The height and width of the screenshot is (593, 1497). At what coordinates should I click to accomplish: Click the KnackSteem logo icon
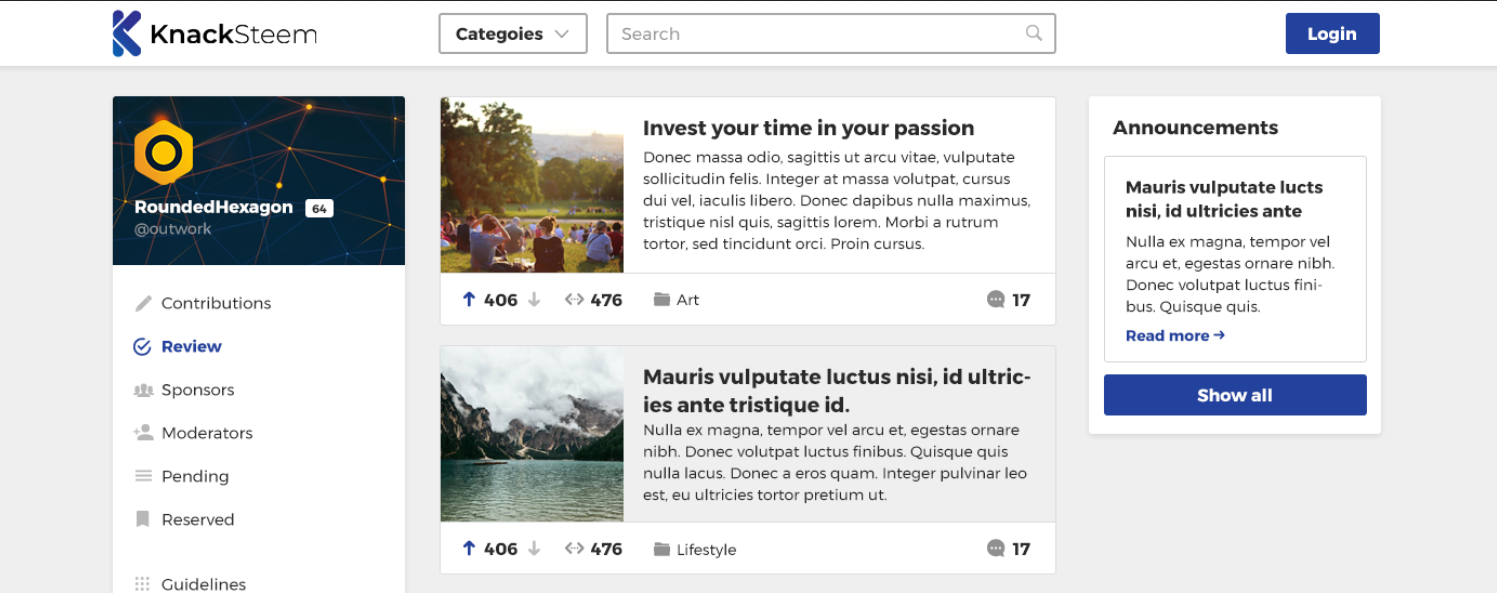click(127, 34)
